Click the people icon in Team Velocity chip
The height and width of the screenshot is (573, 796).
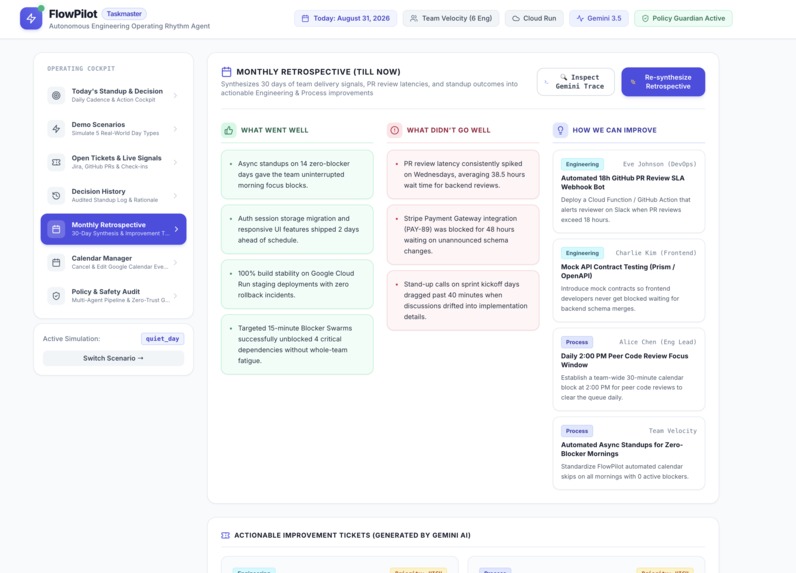(x=414, y=18)
